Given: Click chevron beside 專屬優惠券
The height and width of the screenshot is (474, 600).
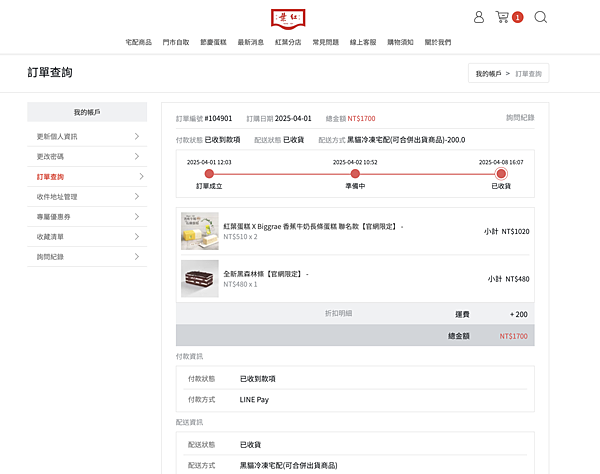Looking at the screenshot, I should [137, 217].
